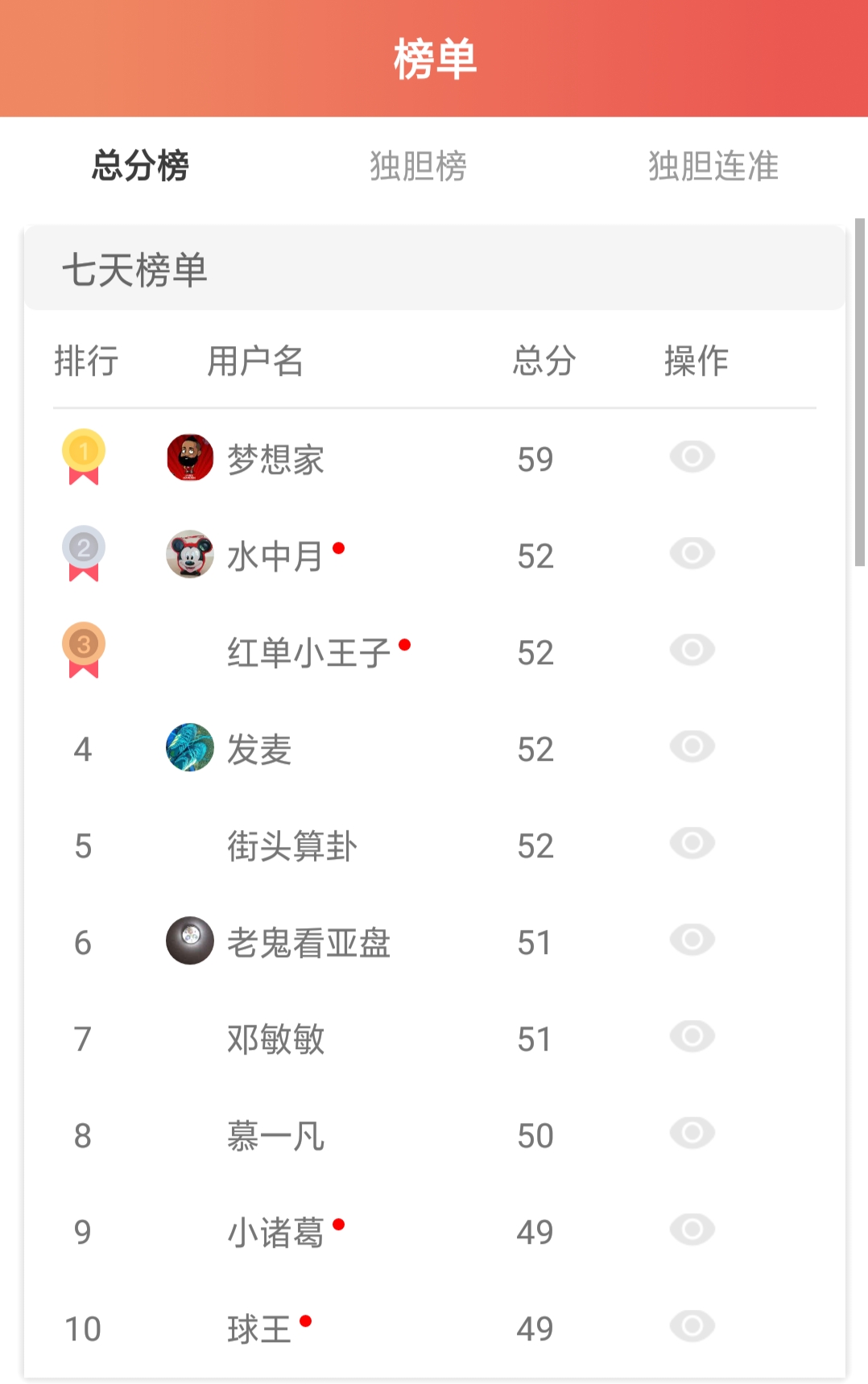Click username 老鬼看亚盘
This screenshot has height=1384, width=868.
(308, 943)
